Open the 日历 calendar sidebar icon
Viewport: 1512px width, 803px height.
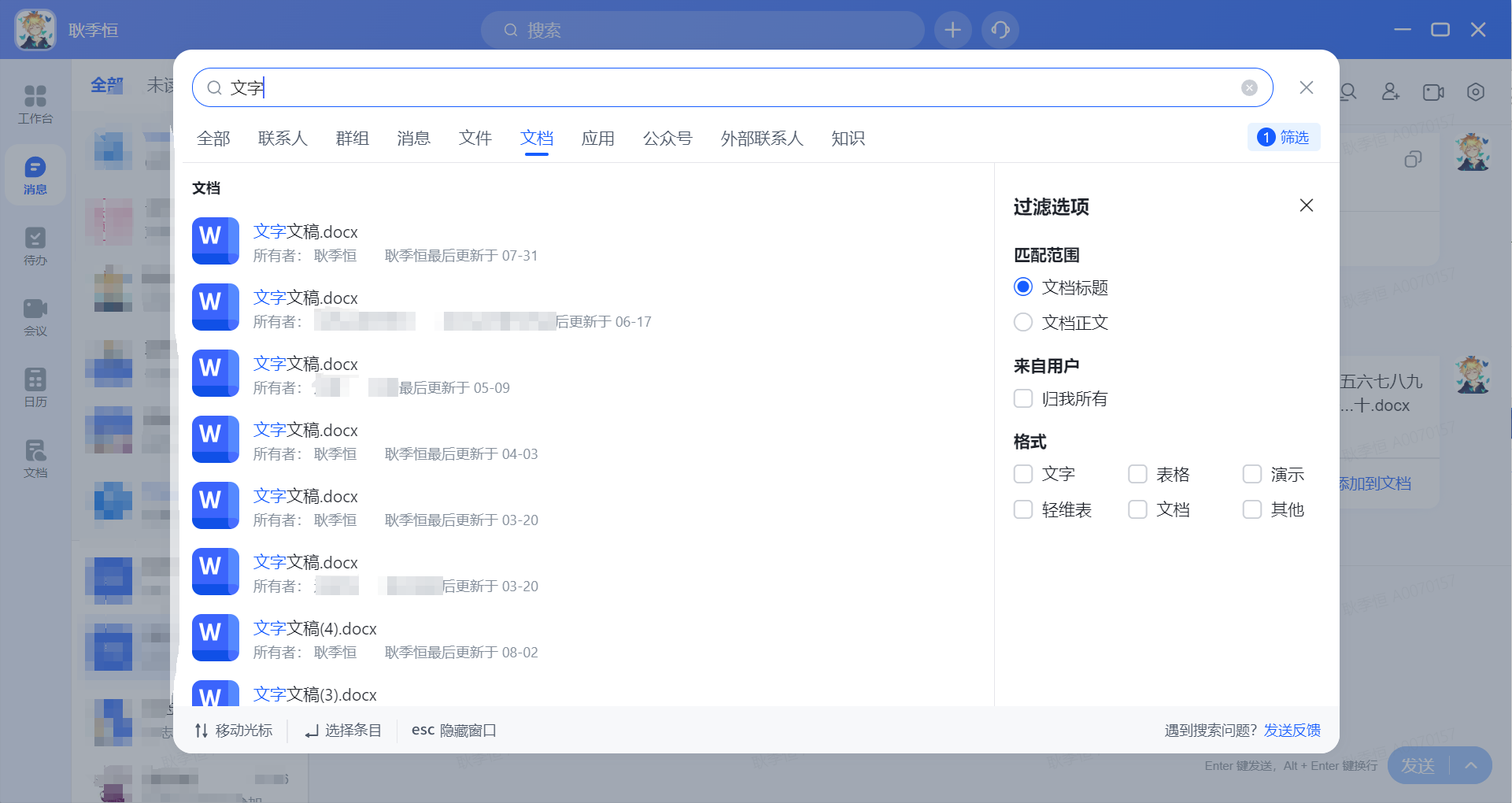pos(35,388)
